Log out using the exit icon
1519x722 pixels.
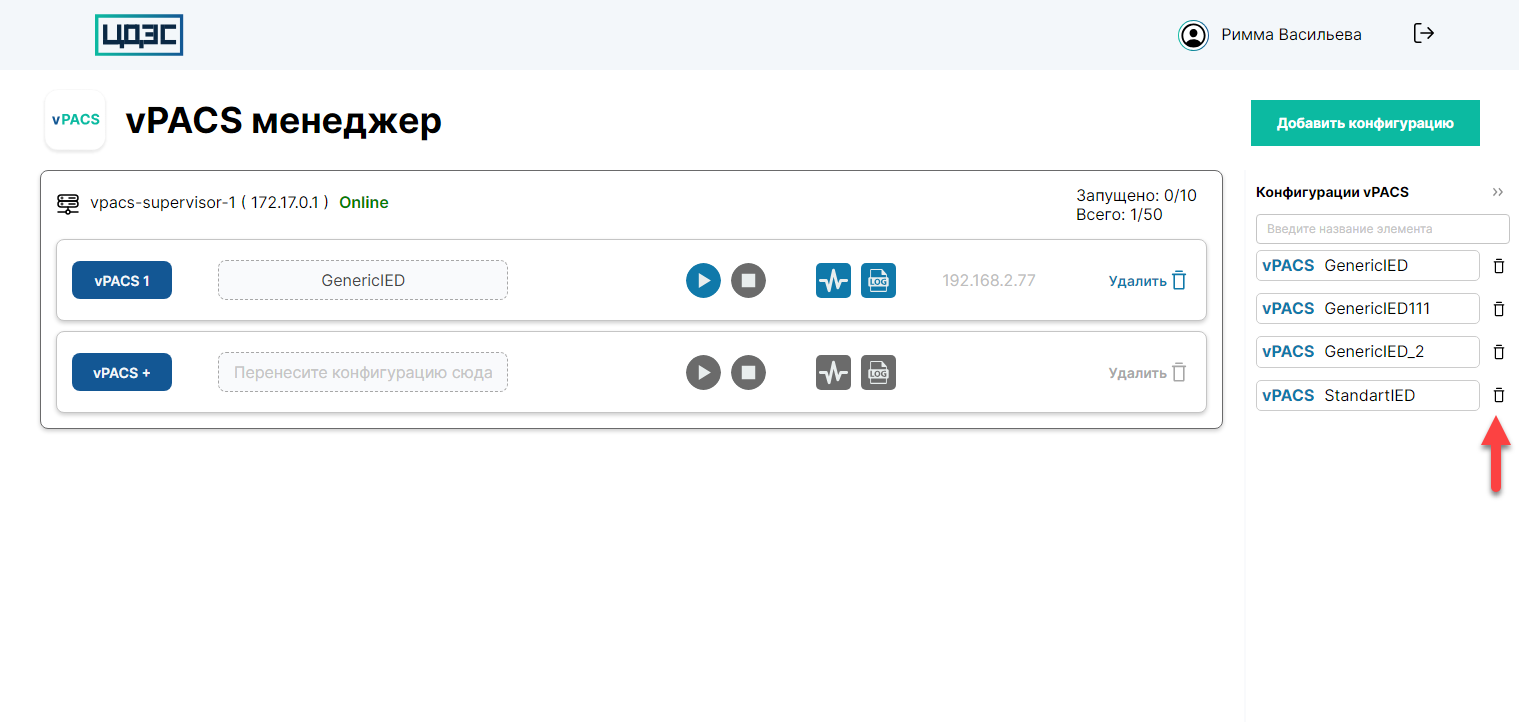coord(1424,34)
